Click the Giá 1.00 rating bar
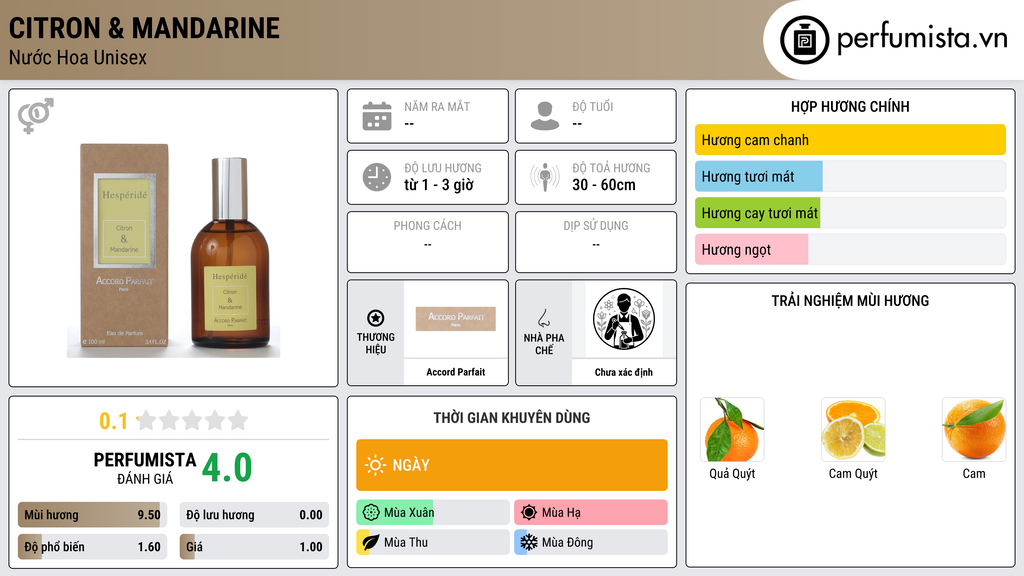 click(x=254, y=547)
